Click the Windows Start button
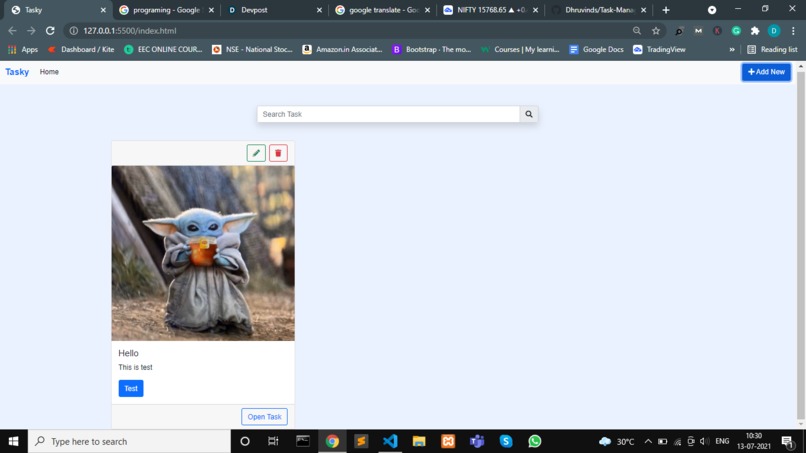 (14, 441)
